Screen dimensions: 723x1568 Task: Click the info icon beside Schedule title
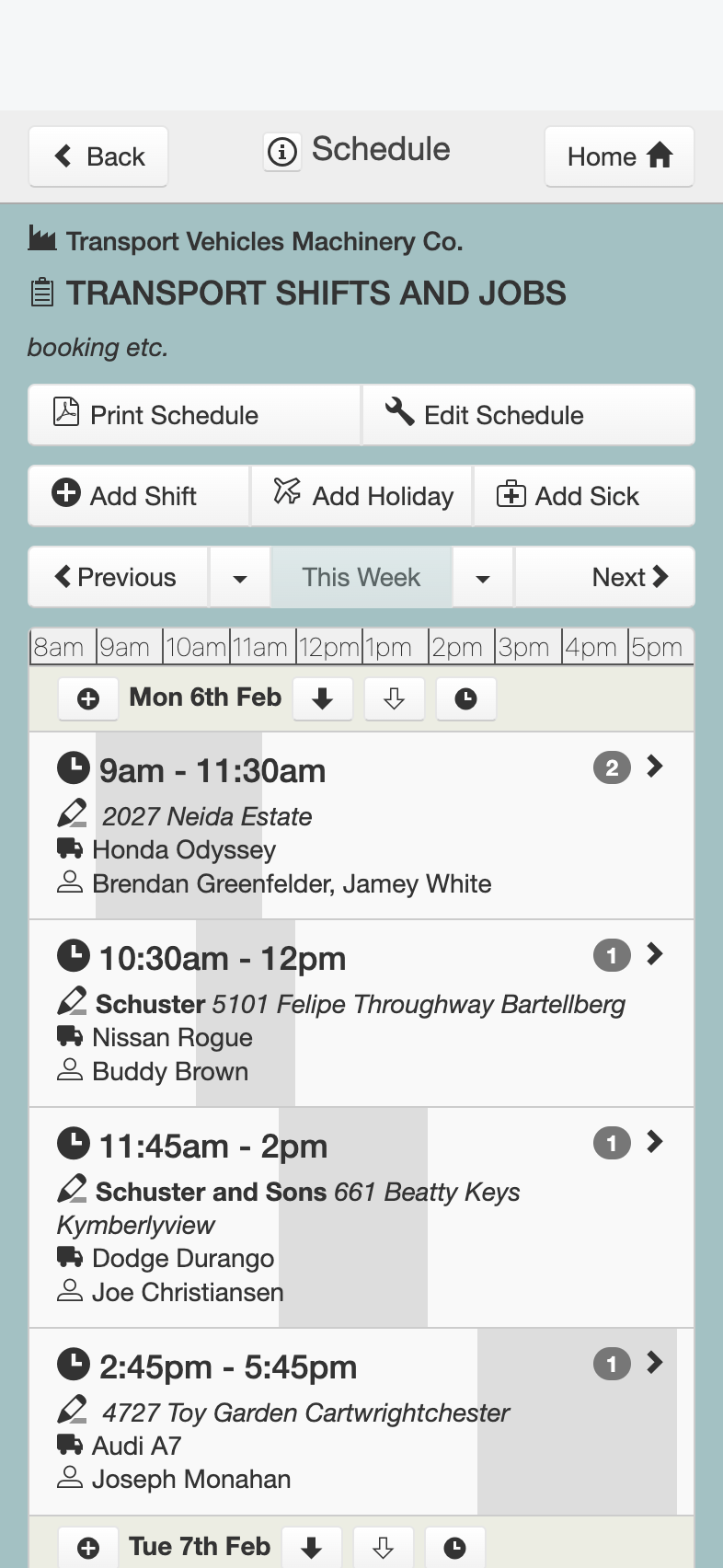[282, 151]
